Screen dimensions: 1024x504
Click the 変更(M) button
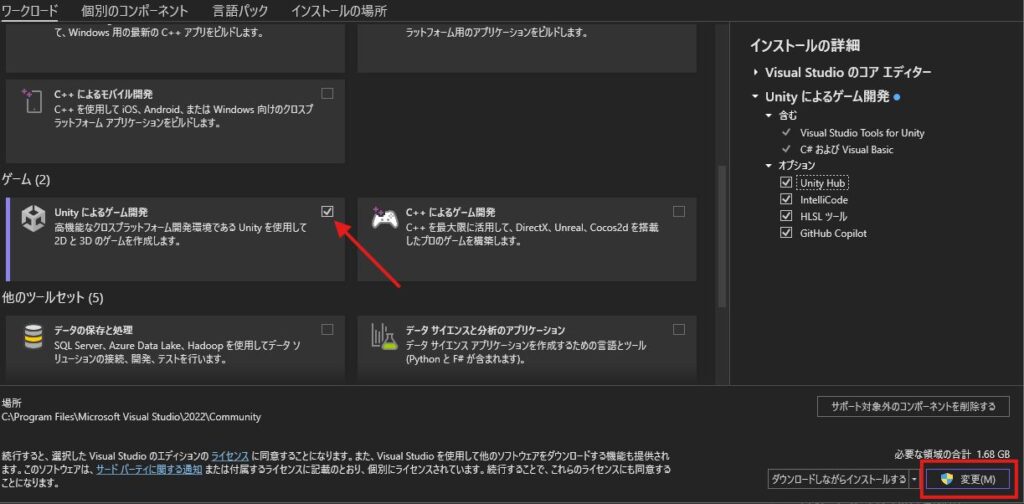tap(968, 479)
